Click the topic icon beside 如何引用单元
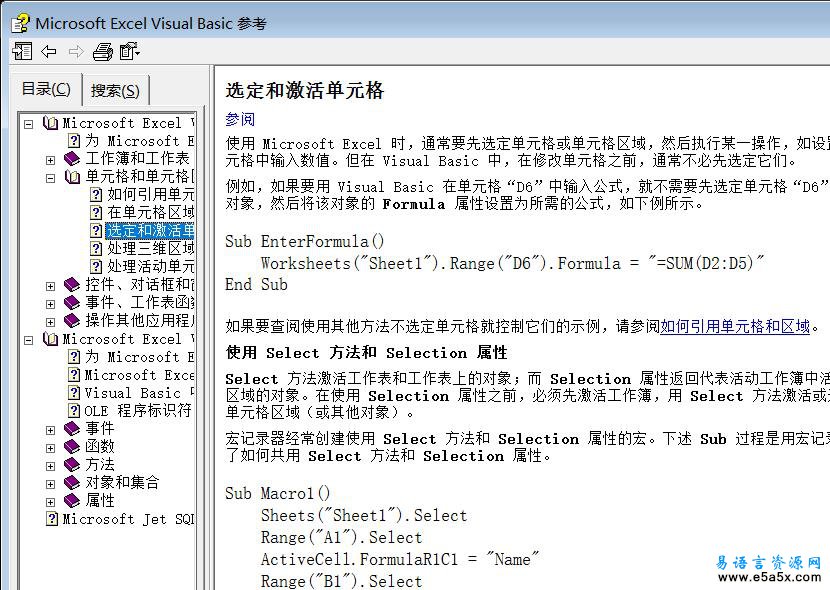 coord(96,195)
